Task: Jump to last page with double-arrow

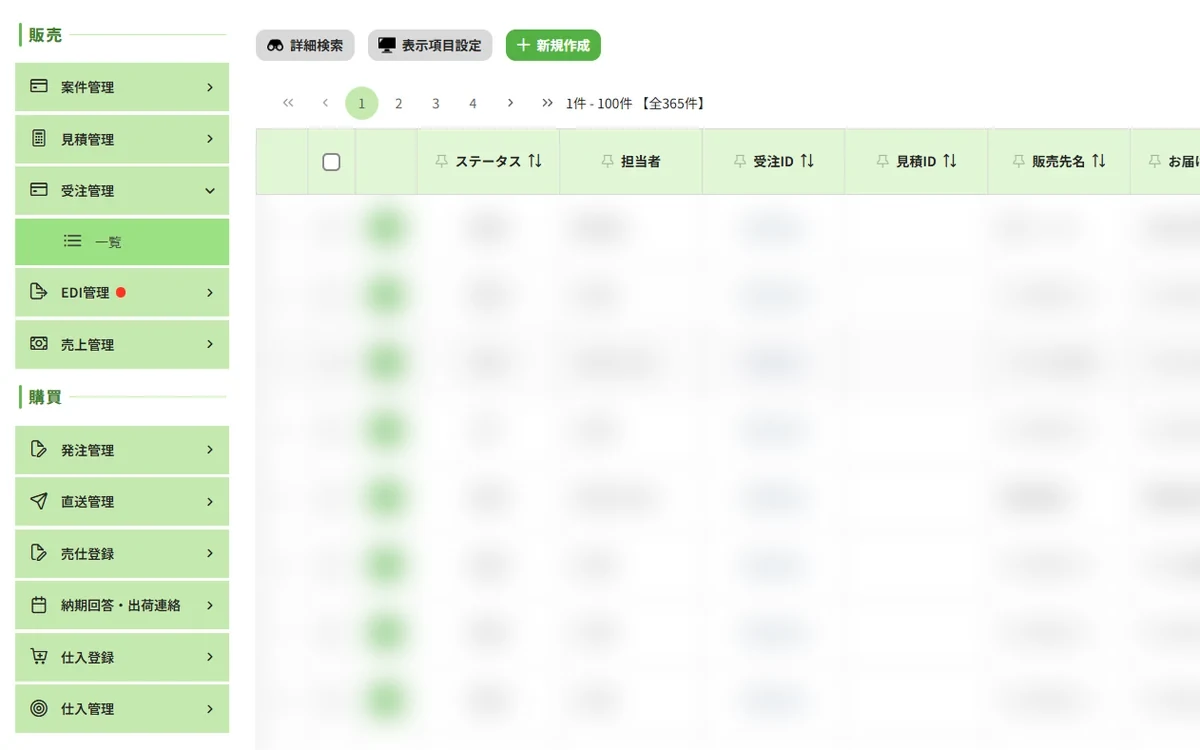Action: click(x=547, y=103)
